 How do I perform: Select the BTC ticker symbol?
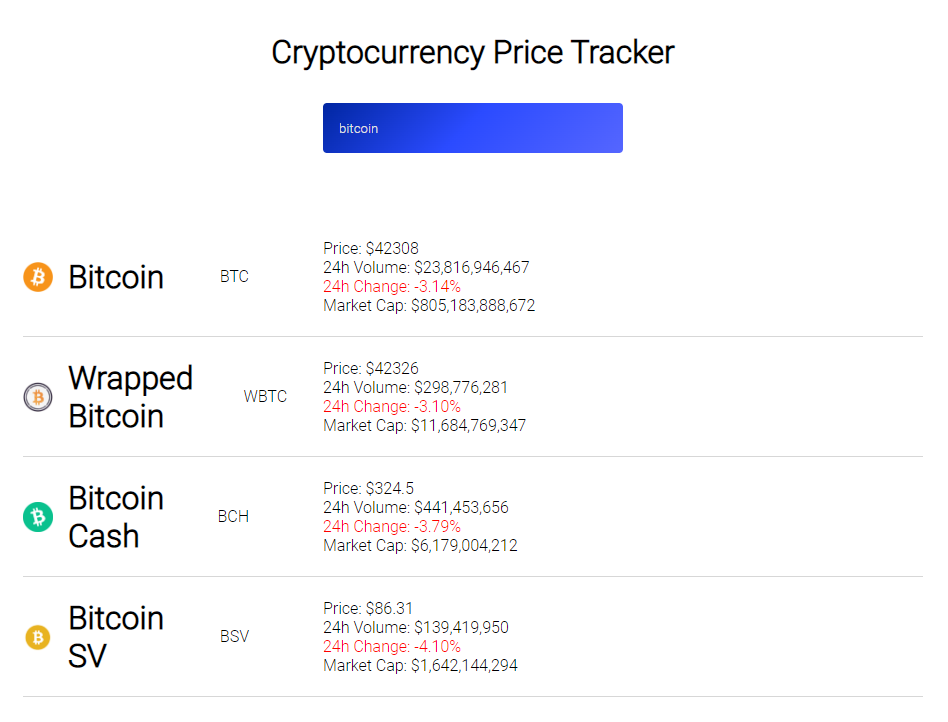pos(234,276)
